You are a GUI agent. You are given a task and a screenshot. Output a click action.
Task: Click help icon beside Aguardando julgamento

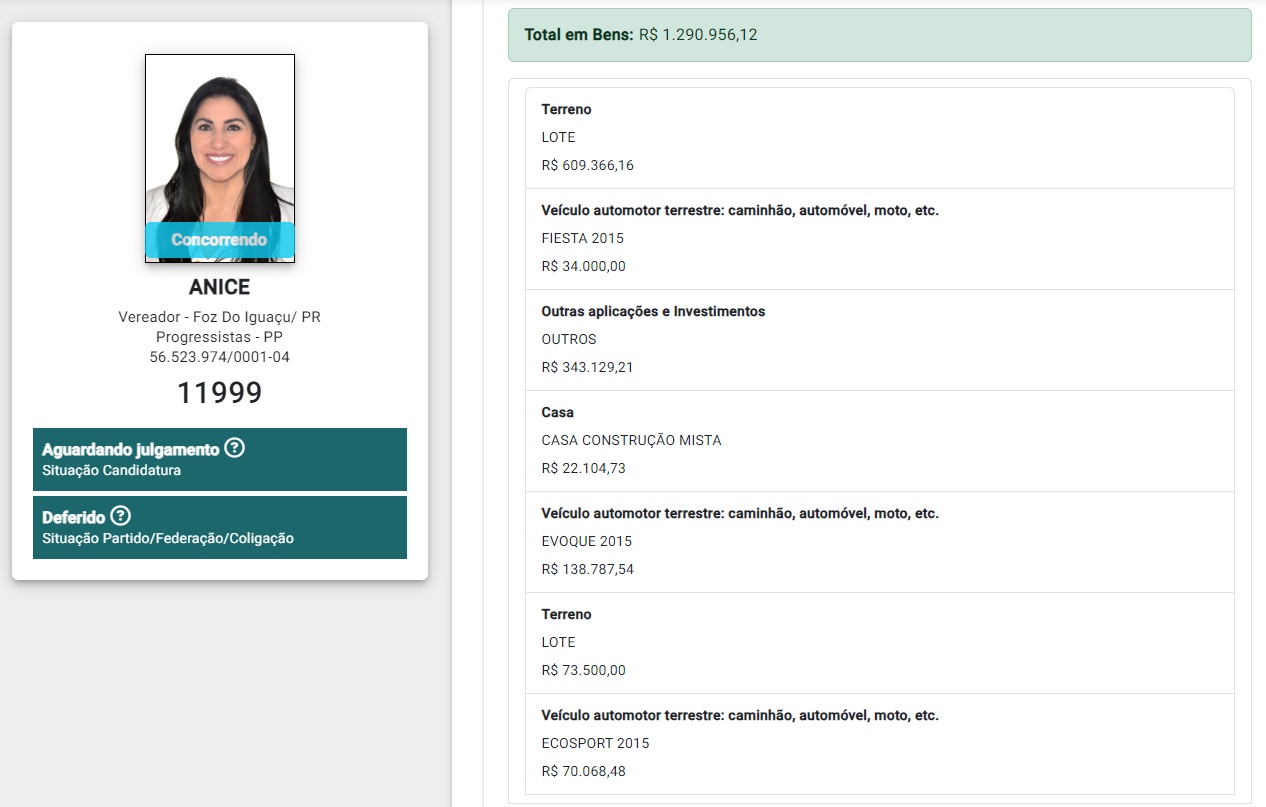click(234, 448)
